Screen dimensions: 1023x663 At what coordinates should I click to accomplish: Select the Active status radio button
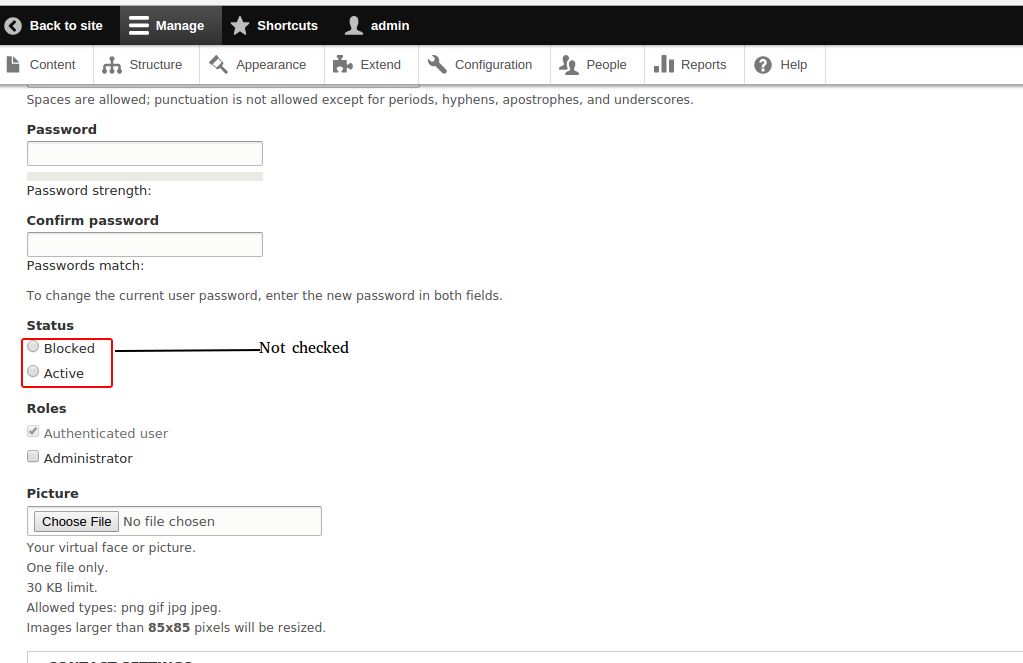33,371
